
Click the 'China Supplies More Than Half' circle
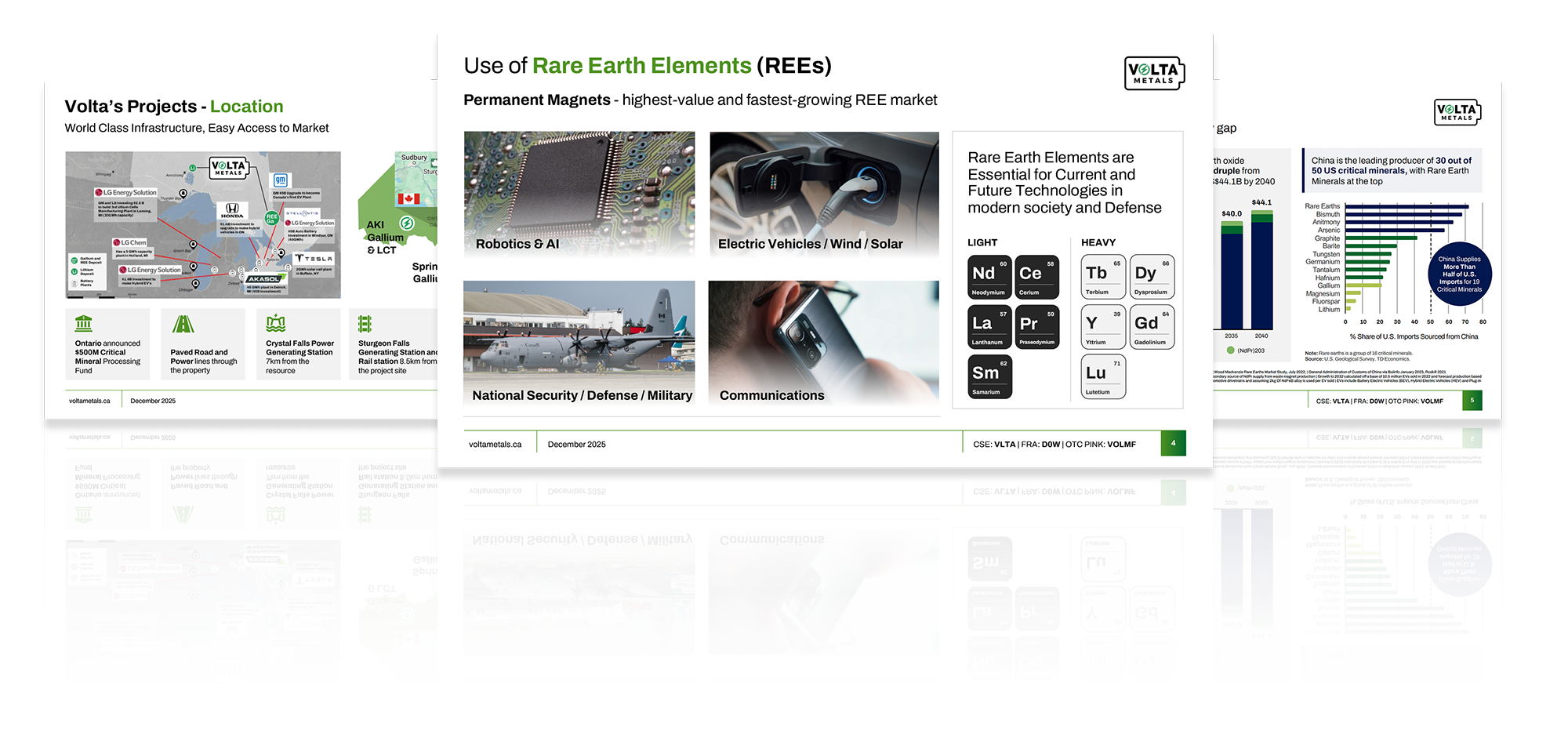(1459, 274)
